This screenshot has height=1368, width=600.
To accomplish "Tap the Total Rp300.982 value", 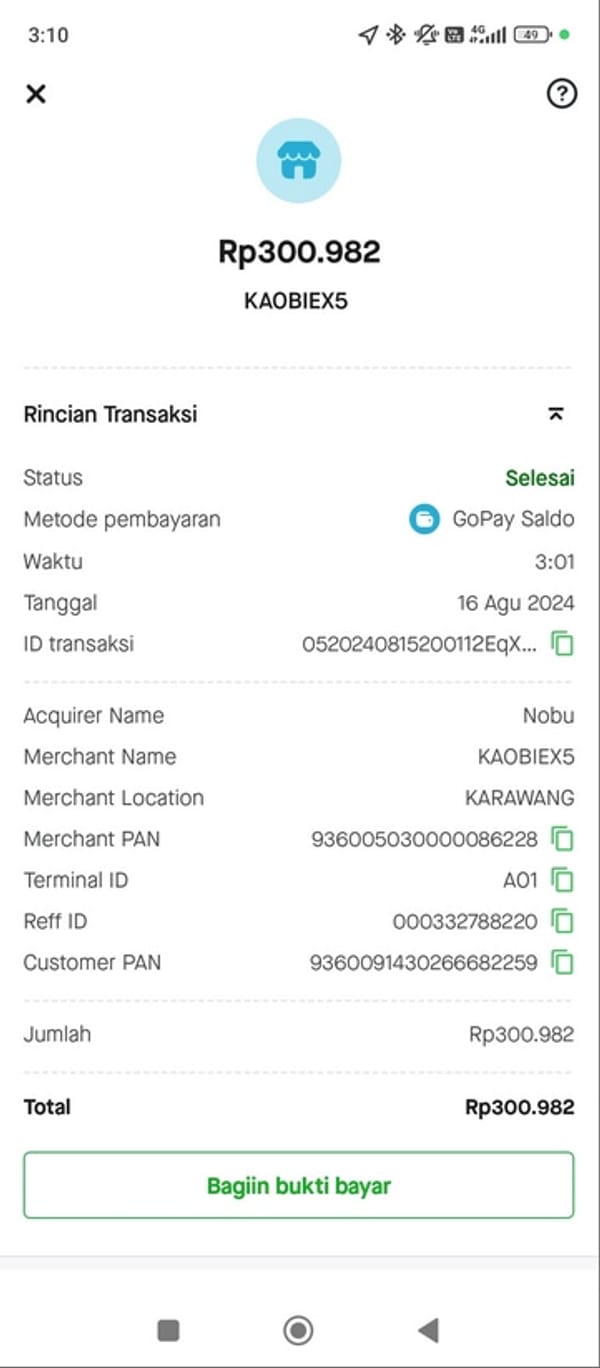I will coord(519,1107).
